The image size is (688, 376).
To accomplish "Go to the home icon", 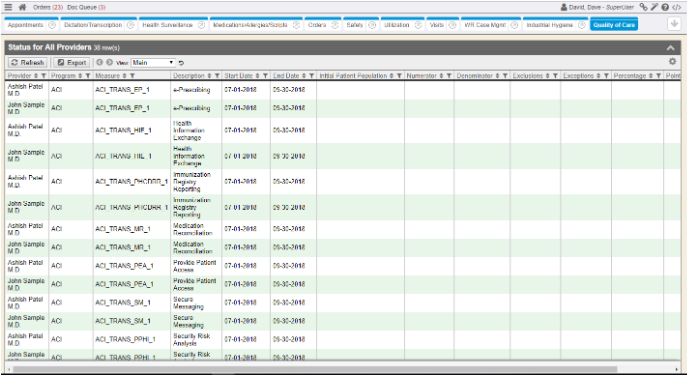I will [22, 7].
